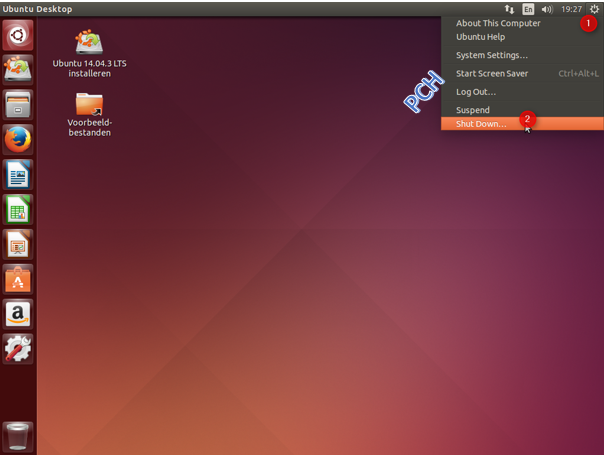606x455 pixels.
Task: Open LibreOffice Calc spreadsheet
Action: 18,210
